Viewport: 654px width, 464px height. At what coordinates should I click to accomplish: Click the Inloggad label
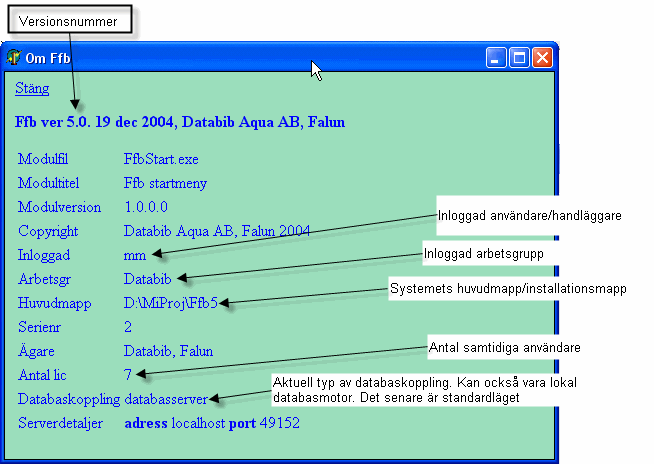tap(44, 255)
